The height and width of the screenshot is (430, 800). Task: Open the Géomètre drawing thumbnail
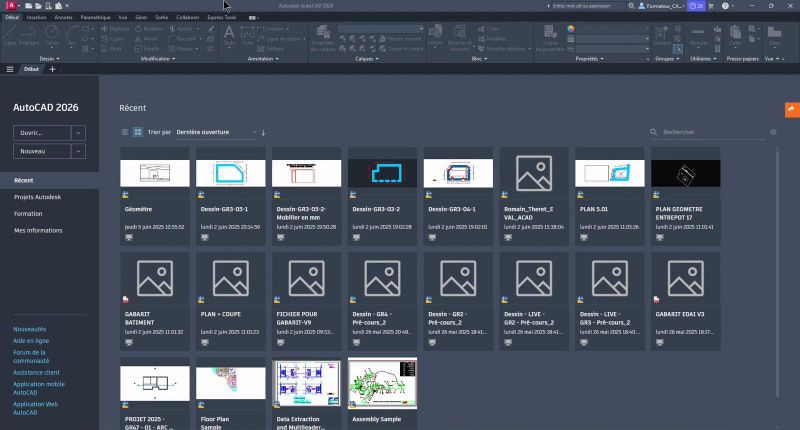pos(155,173)
